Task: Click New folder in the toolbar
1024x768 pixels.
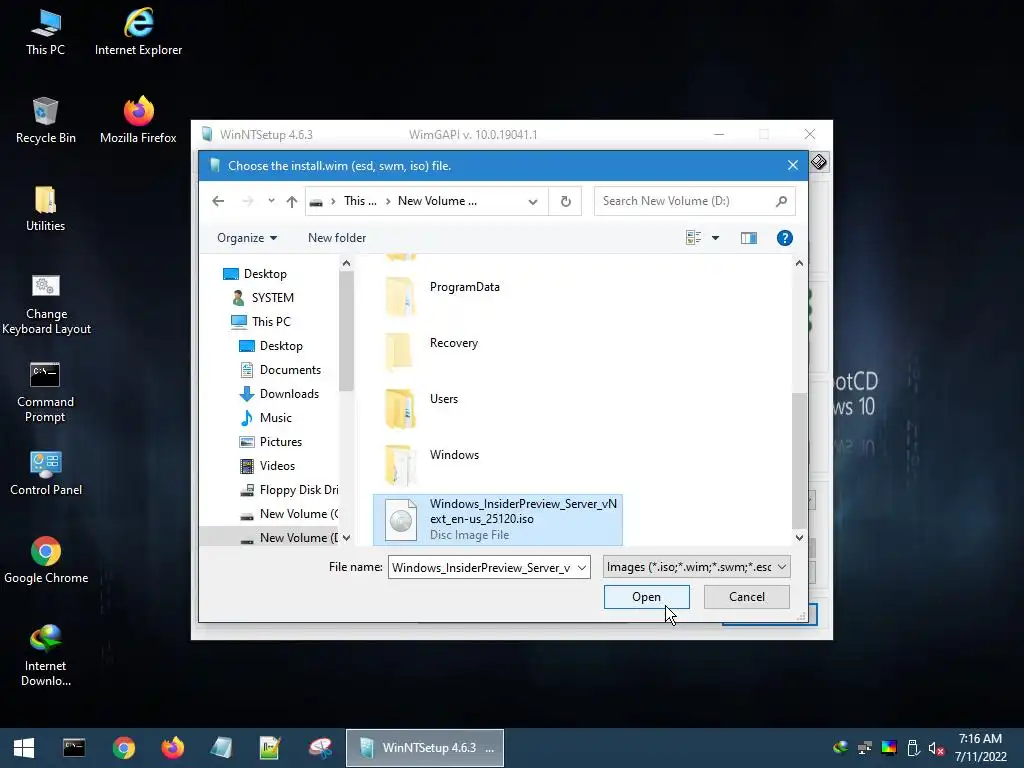Action: 337,238
